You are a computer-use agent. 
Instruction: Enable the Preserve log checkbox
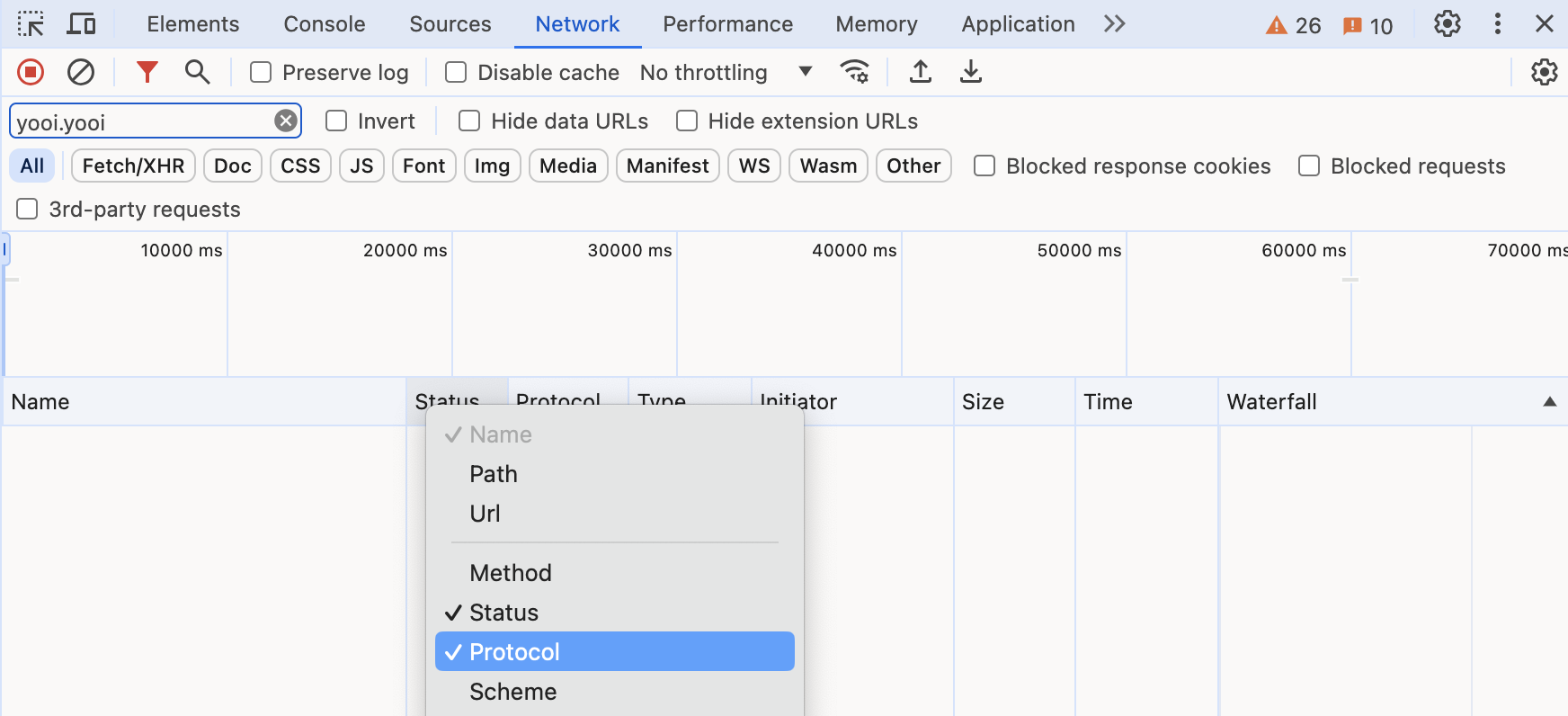pyautogui.click(x=261, y=72)
